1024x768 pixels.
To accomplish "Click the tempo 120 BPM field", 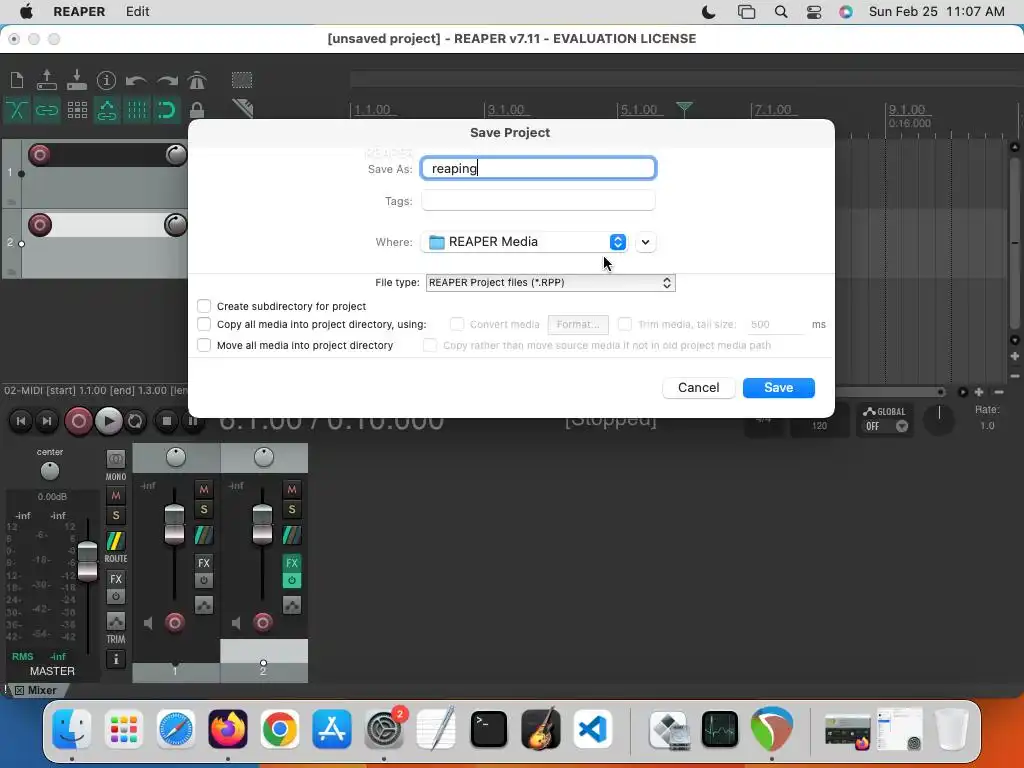I will point(820,426).
